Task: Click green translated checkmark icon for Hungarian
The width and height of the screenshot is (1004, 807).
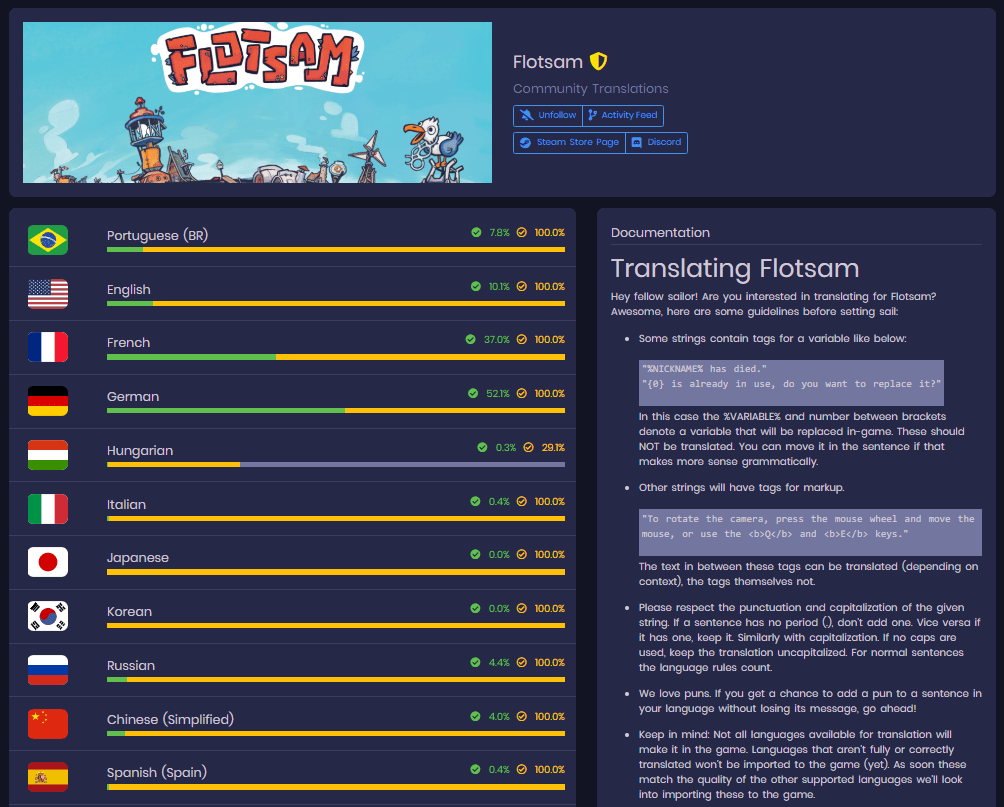Action: (x=482, y=447)
